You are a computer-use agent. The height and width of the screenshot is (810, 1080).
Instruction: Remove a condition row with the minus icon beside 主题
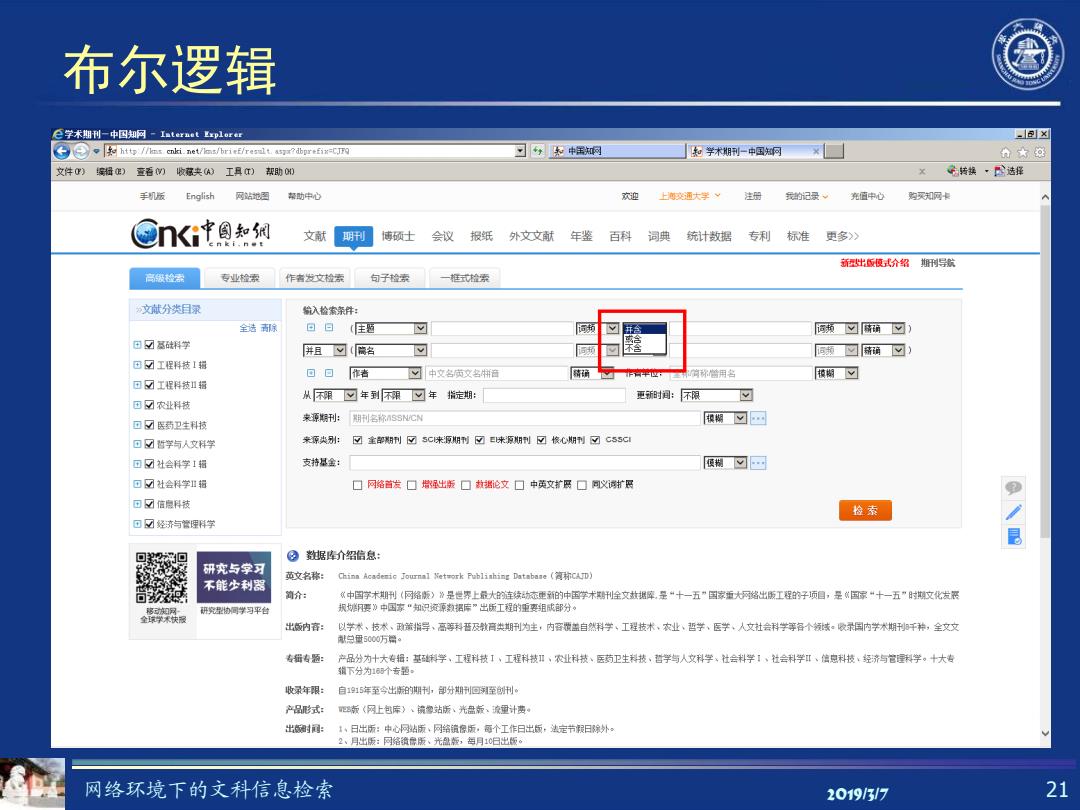(x=329, y=328)
